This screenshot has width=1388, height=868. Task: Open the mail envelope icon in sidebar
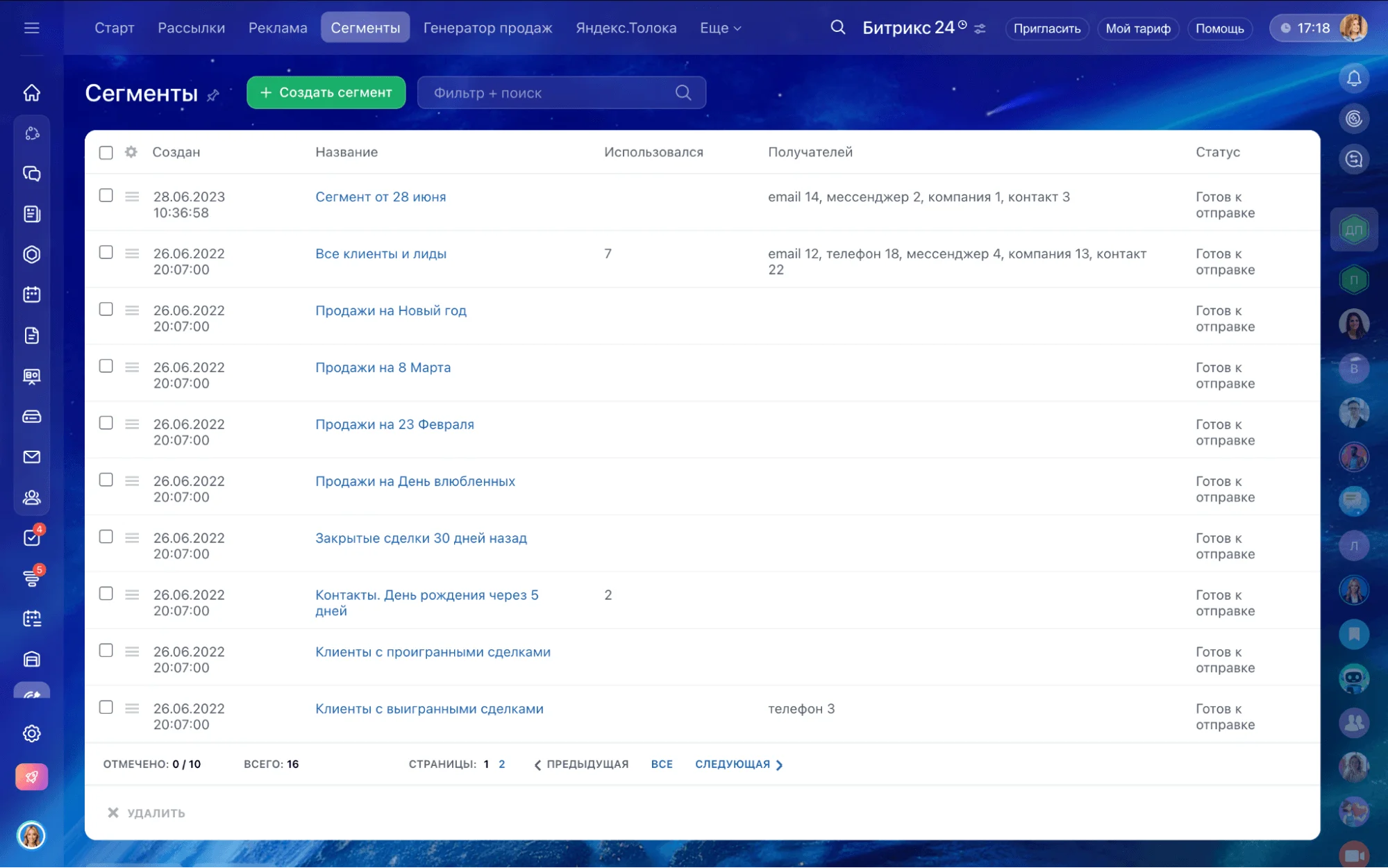click(32, 457)
